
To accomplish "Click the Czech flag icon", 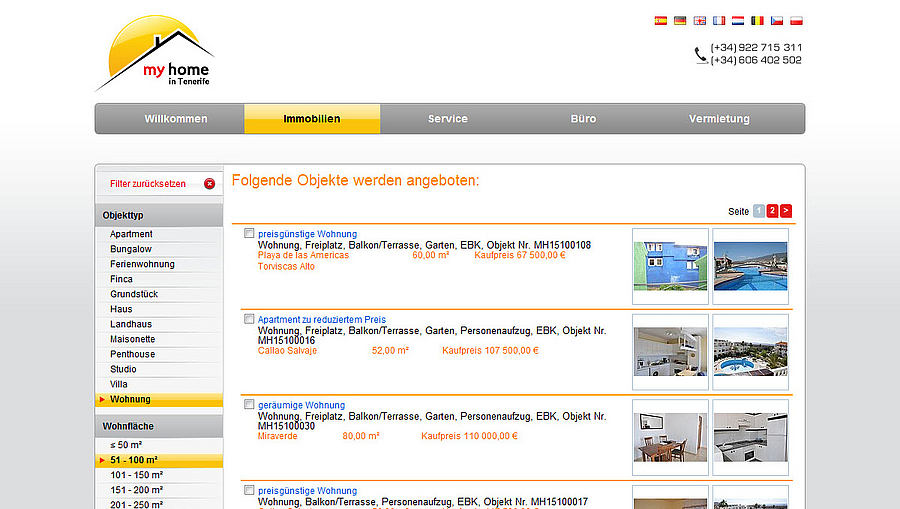I will click(777, 20).
